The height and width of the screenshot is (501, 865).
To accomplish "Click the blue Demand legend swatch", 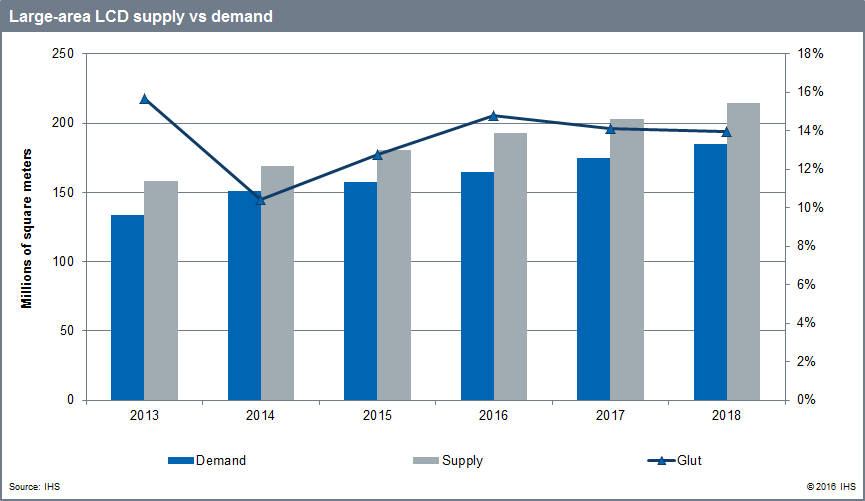I will click(180, 460).
